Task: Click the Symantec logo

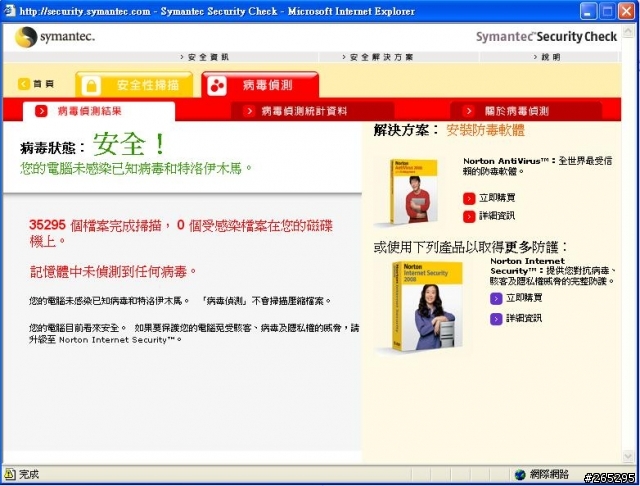Action: coord(55,37)
